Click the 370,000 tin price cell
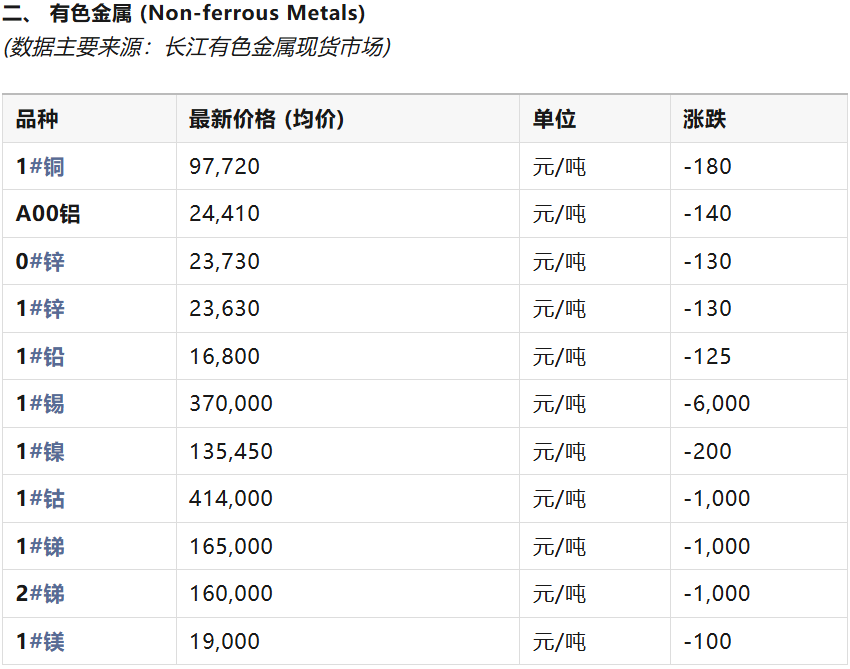Viewport: 850px width, 669px height. pos(230,404)
